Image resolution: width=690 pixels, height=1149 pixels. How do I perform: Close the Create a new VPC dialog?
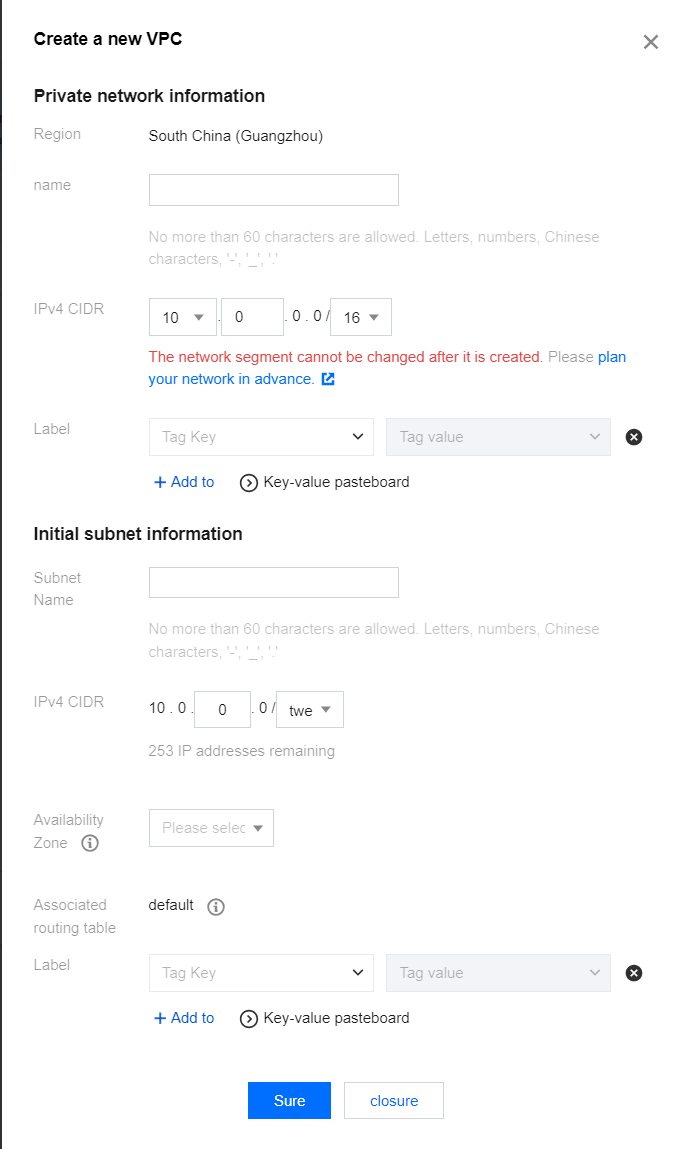click(651, 42)
